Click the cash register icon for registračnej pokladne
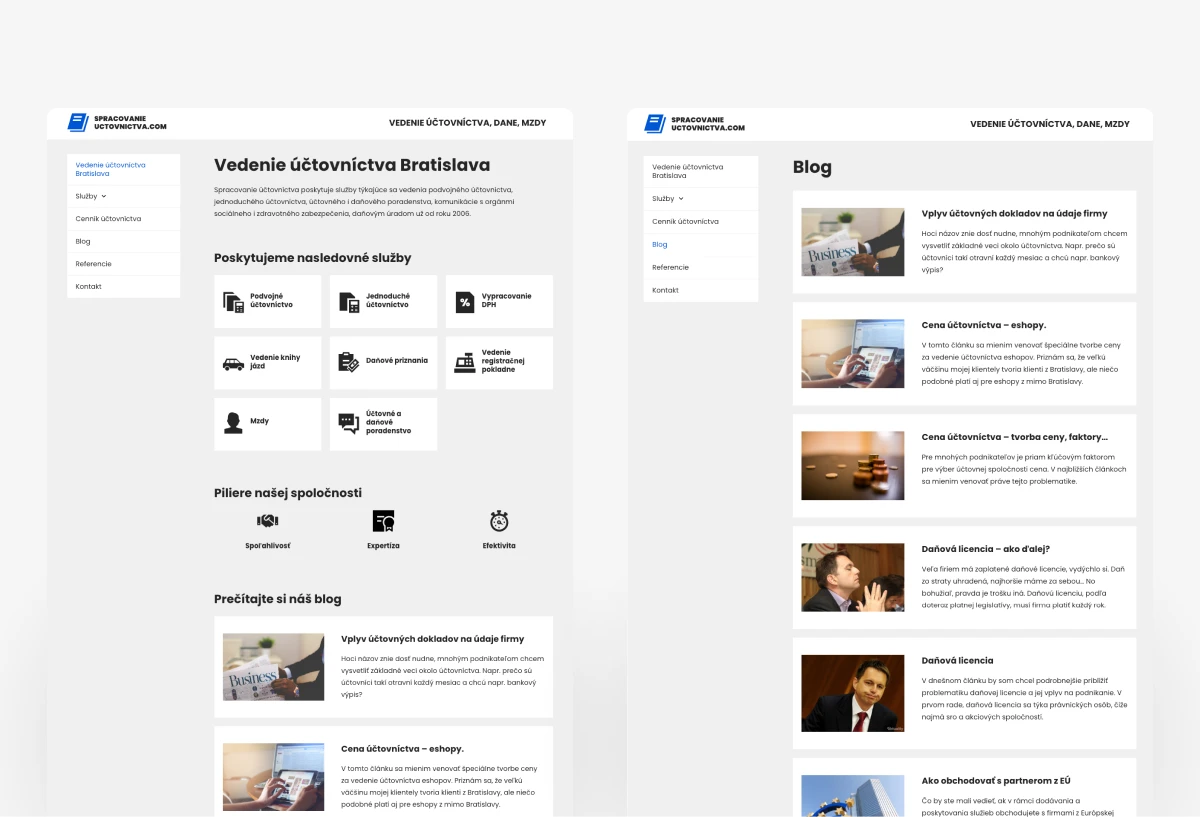Image resolution: width=1200 pixels, height=817 pixels. pos(465,362)
